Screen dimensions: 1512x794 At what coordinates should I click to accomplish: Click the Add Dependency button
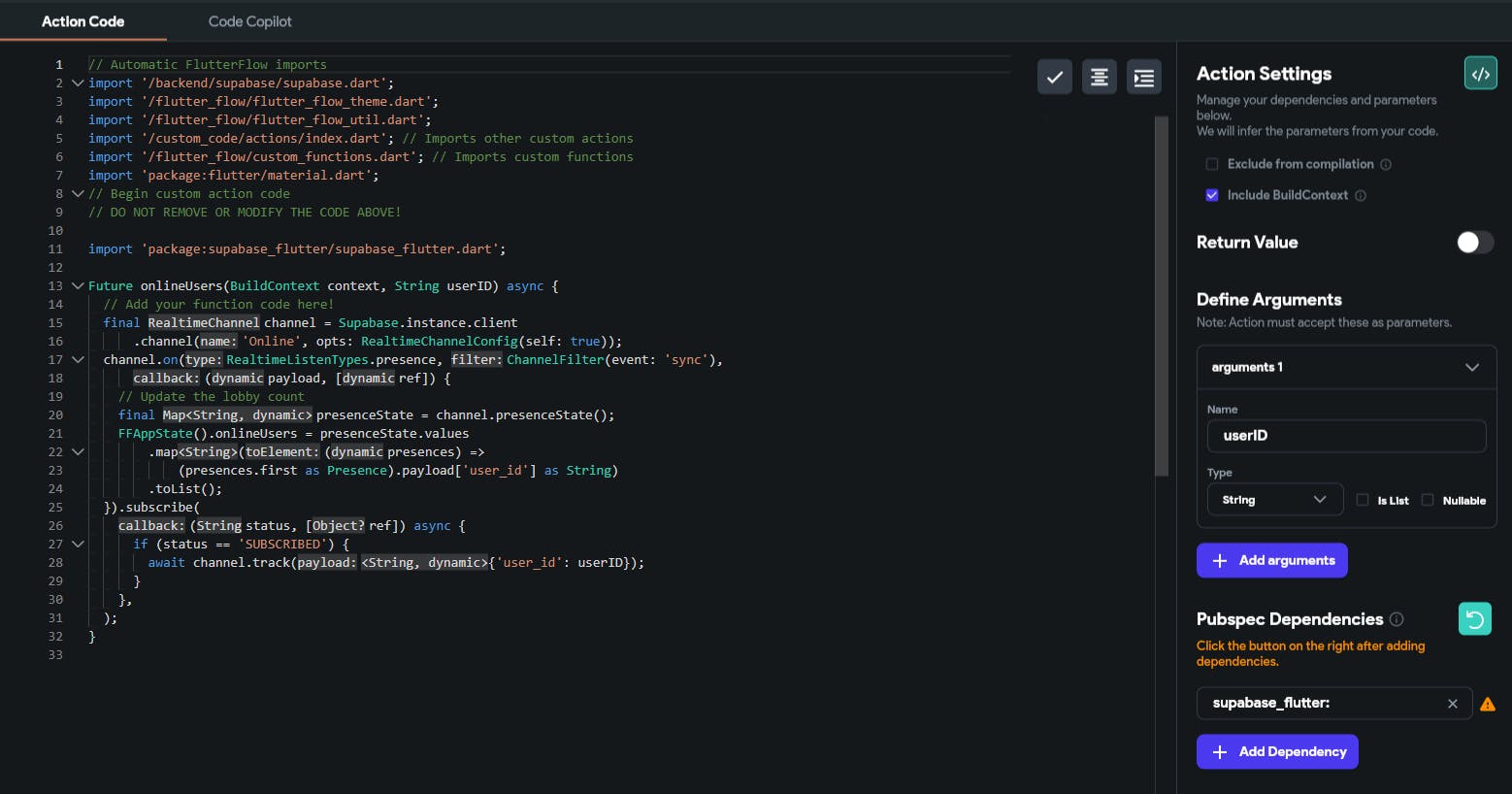click(x=1276, y=751)
